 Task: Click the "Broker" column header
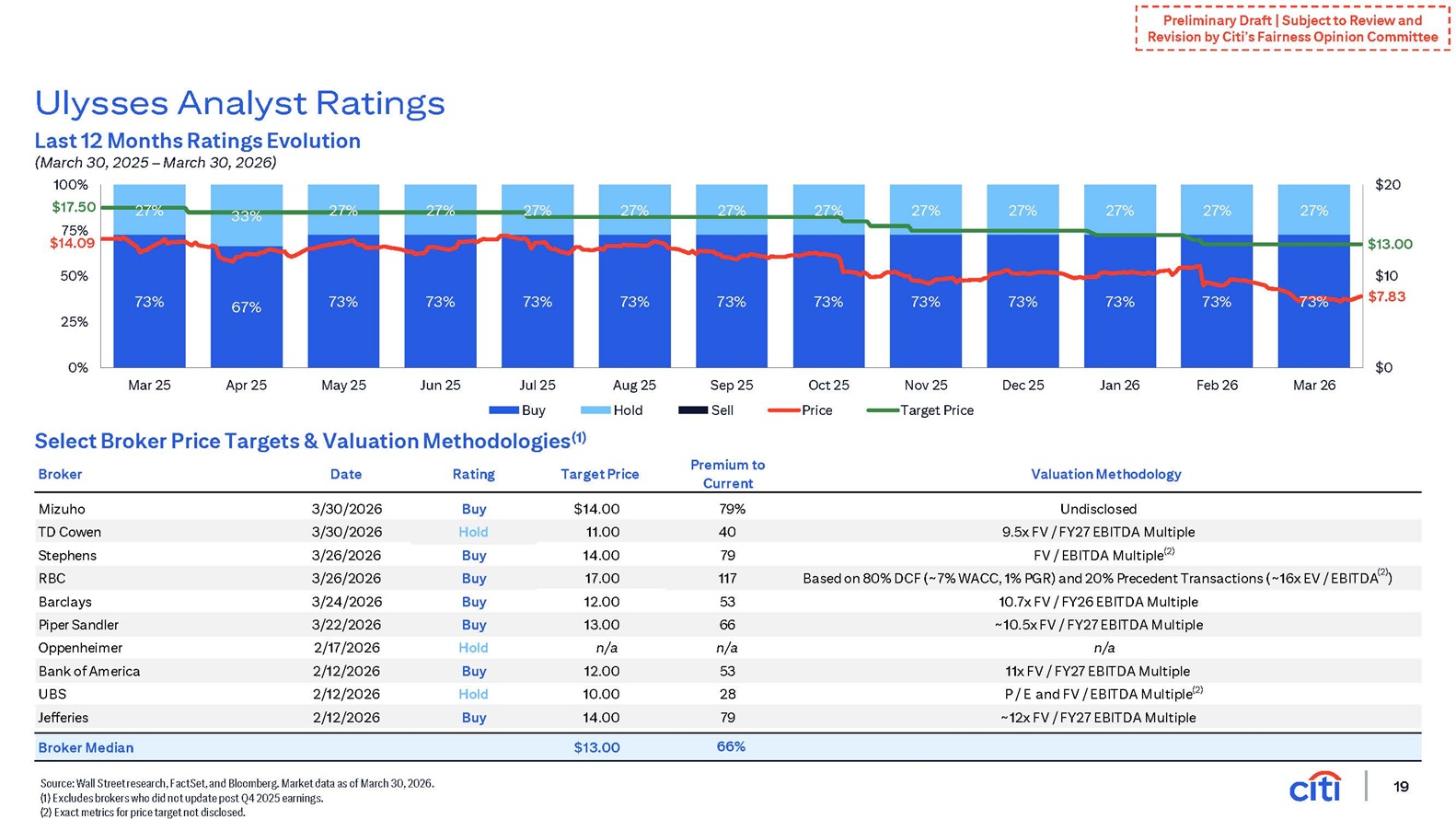[x=60, y=474]
